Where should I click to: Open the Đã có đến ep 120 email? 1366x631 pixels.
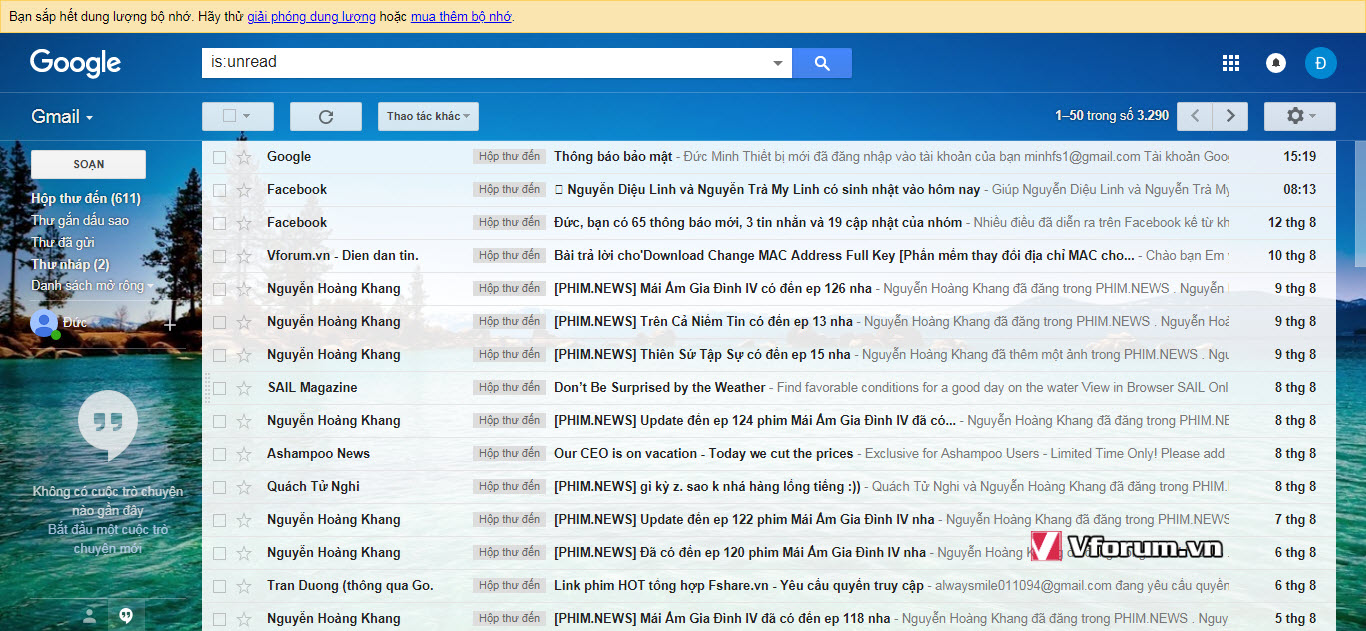tap(768, 553)
